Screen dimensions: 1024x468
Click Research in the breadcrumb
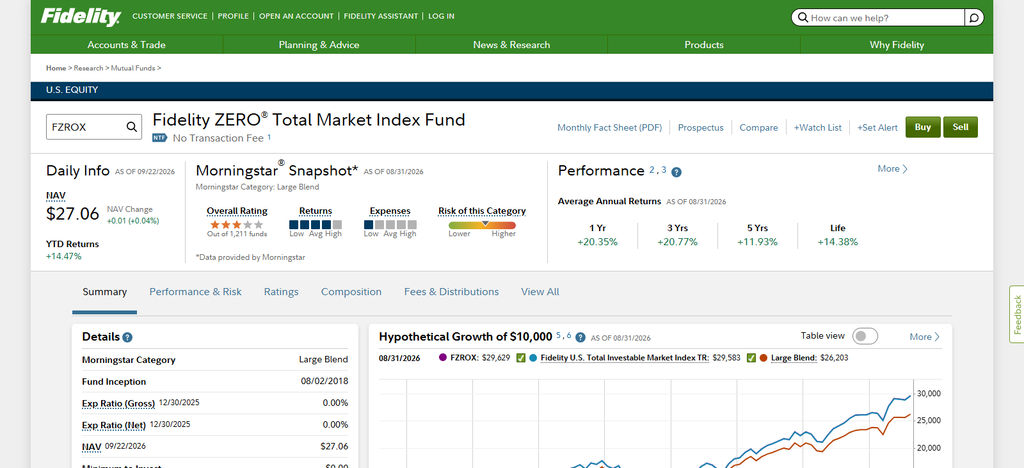(89, 68)
